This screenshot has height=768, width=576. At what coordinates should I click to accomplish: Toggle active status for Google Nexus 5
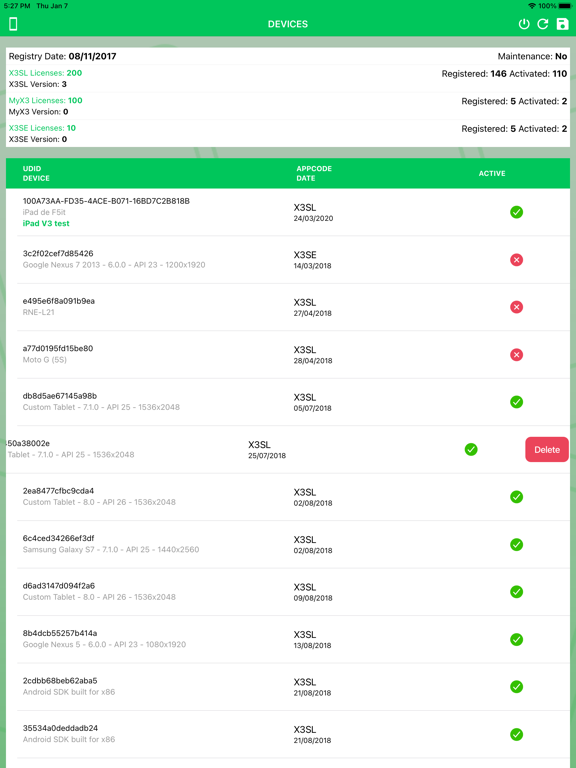pos(516,639)
